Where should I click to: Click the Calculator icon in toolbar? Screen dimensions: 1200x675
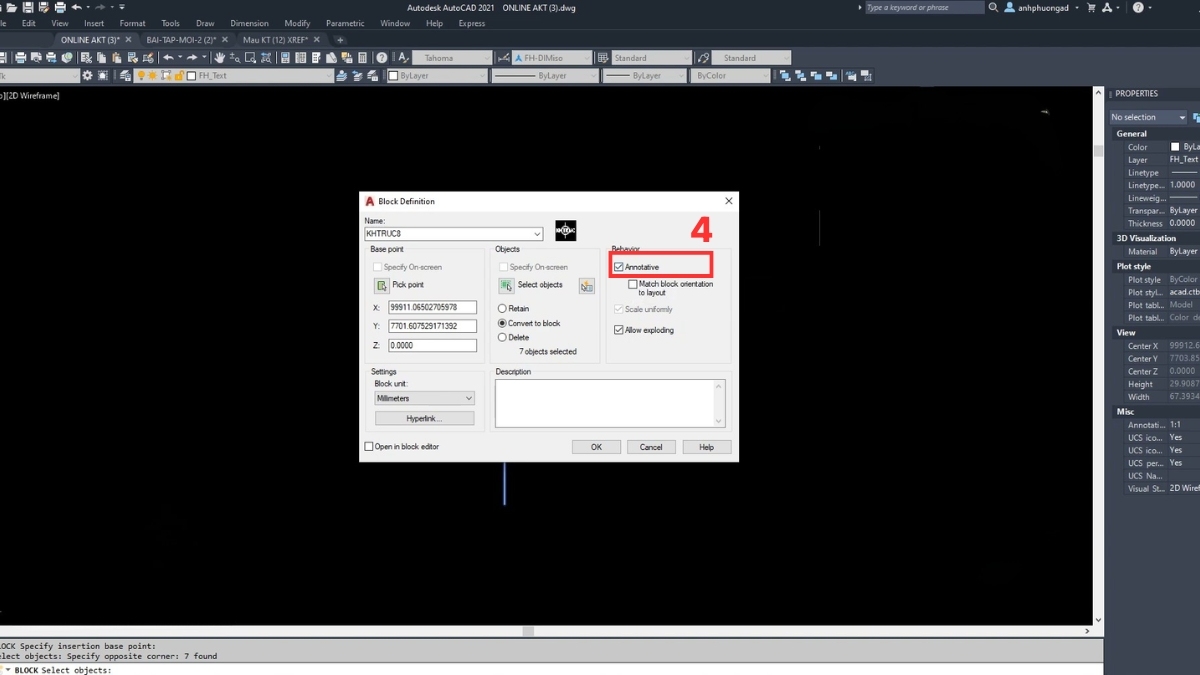tap(363, 58)
